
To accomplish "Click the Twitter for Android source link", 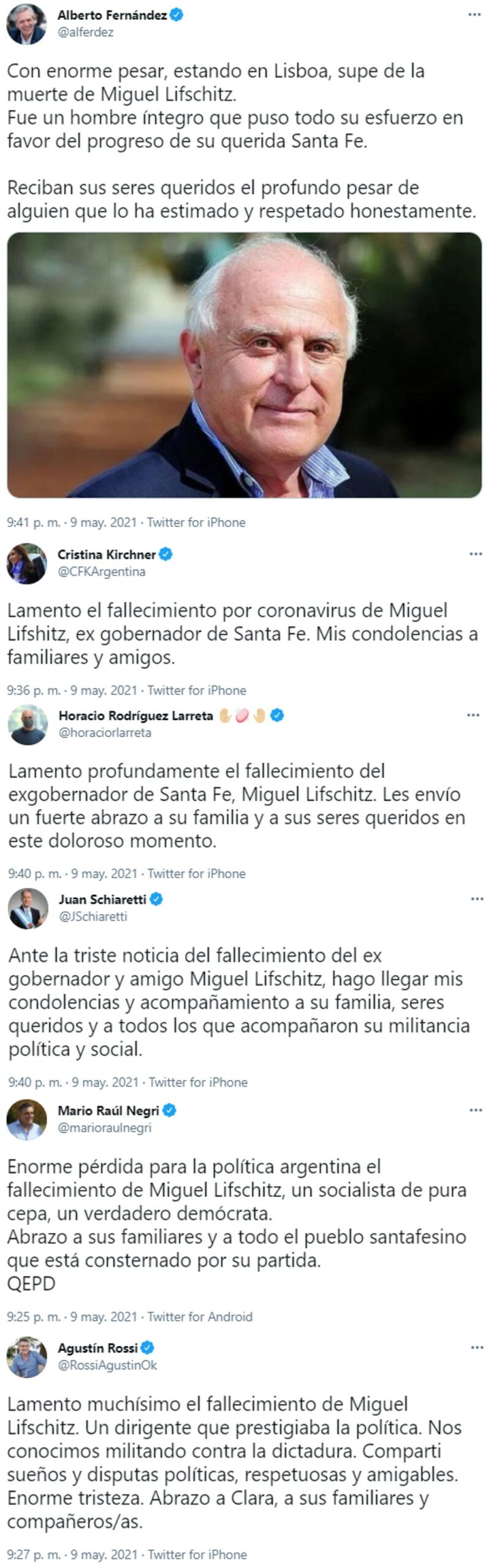I will [x=200, y=1317].
